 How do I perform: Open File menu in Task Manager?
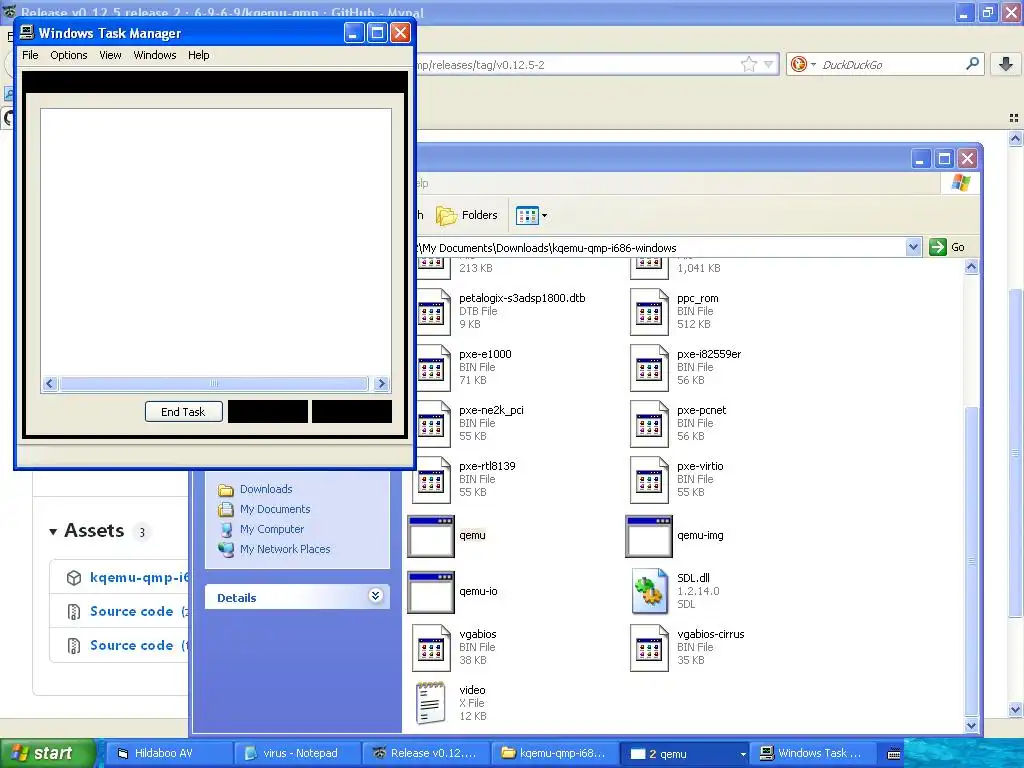click(x=30, y=55)
